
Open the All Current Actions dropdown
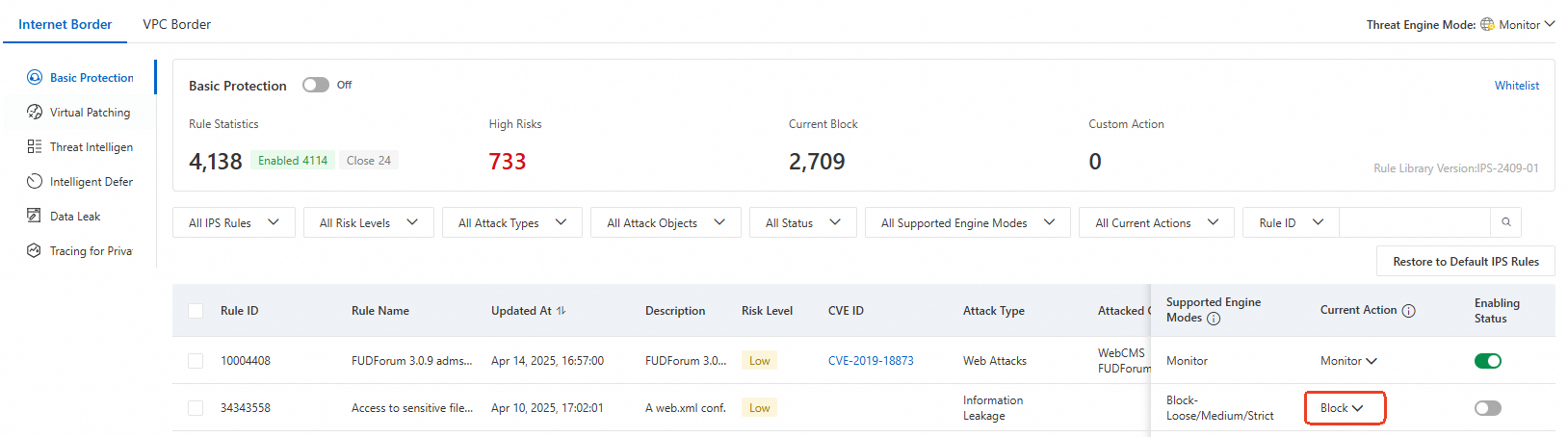(1157, 222)
